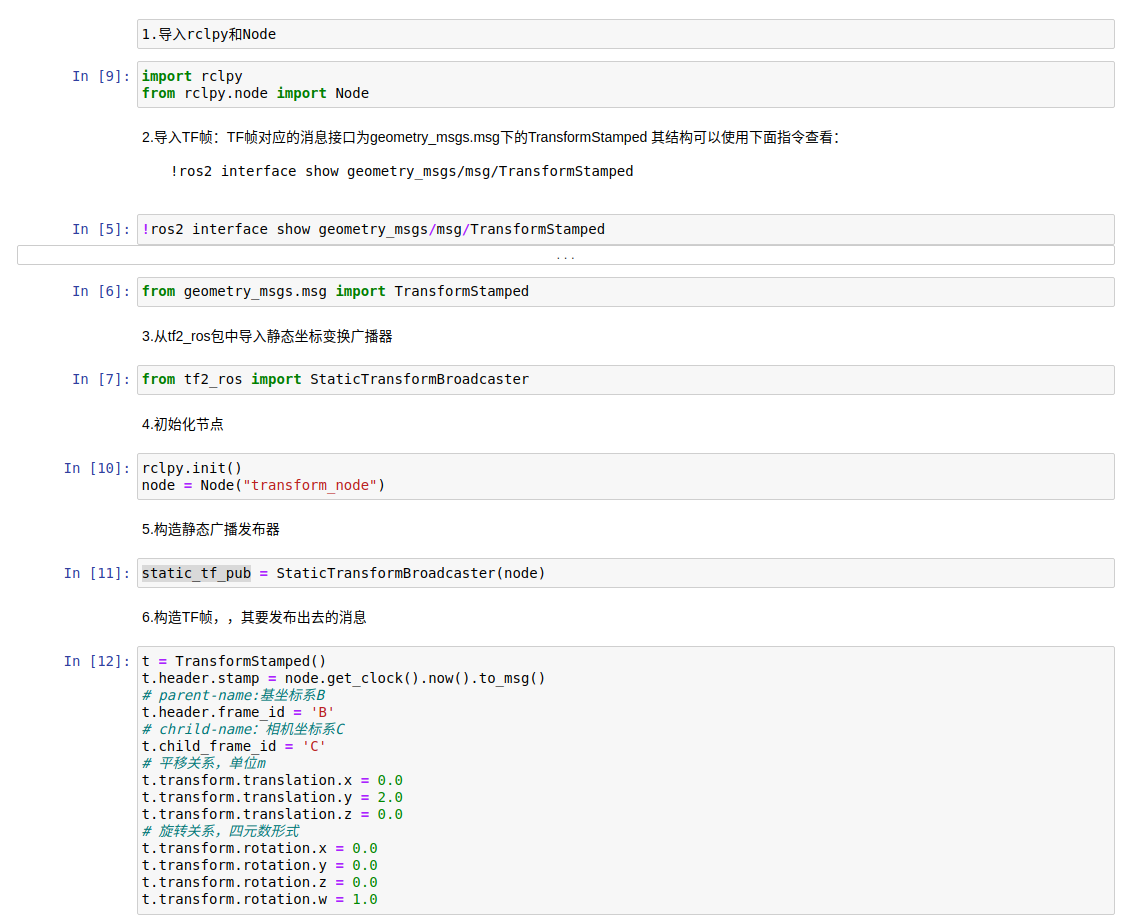Select markdown heading '5.构造静态广播发布器'
Screen dimensions: 1131x921
pos(211,529)
